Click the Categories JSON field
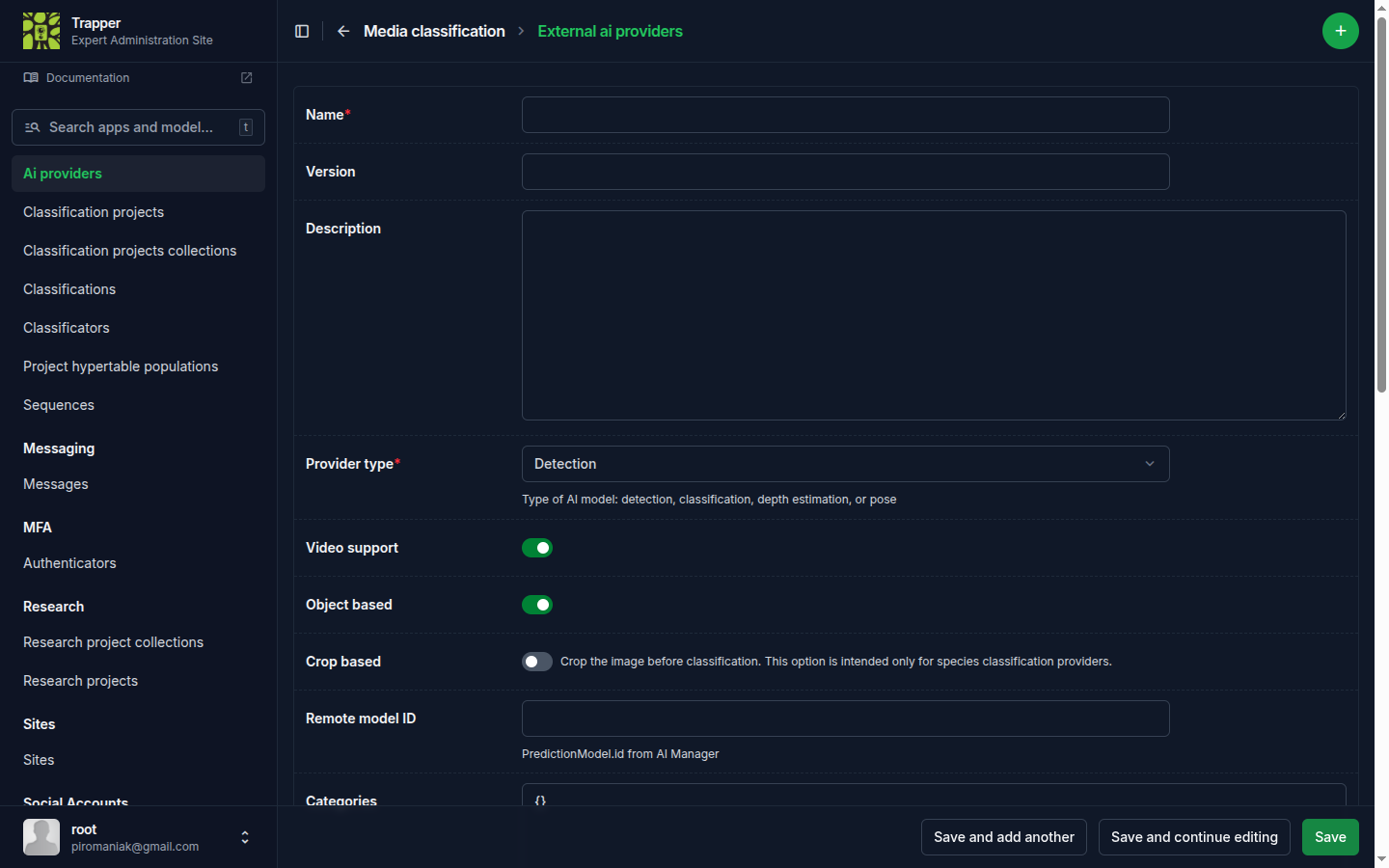Image resolution: width=1389 pixels, height=868 pixels. (934, 796)
